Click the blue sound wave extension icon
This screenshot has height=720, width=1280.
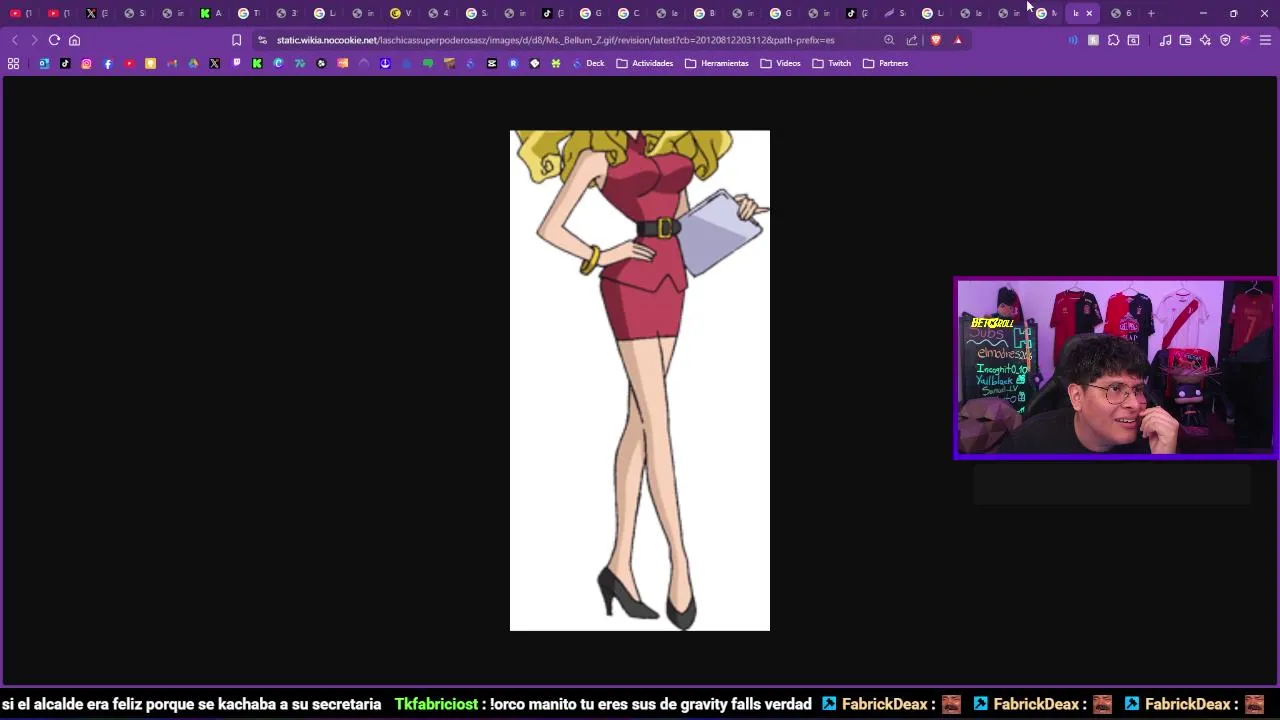click(x=1073, y=40)
